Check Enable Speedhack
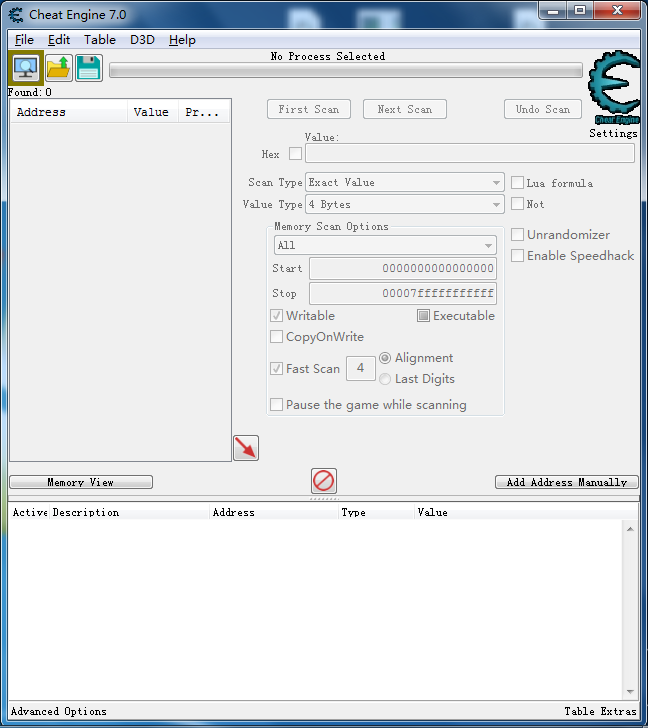This screenshot has height=728, width=648. (517, 255)
